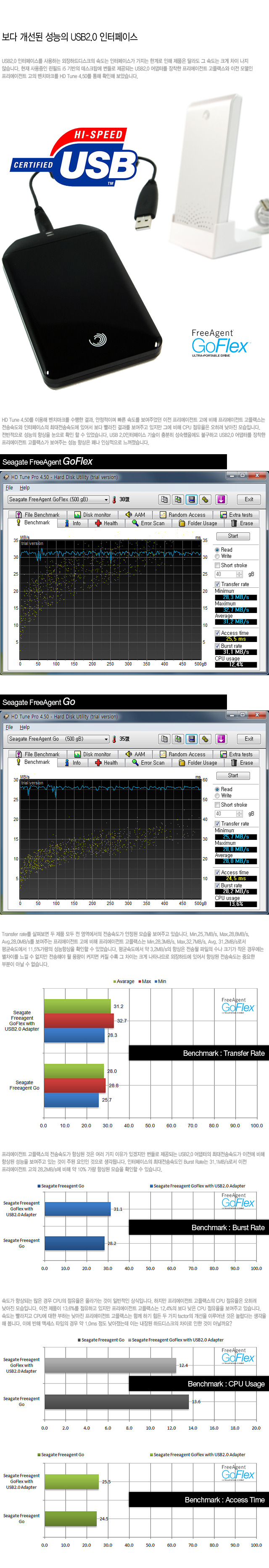Open Disk monitor tab in GoFlex window
The width and height of the screenshot is (269, 1568).
[92, 515]
